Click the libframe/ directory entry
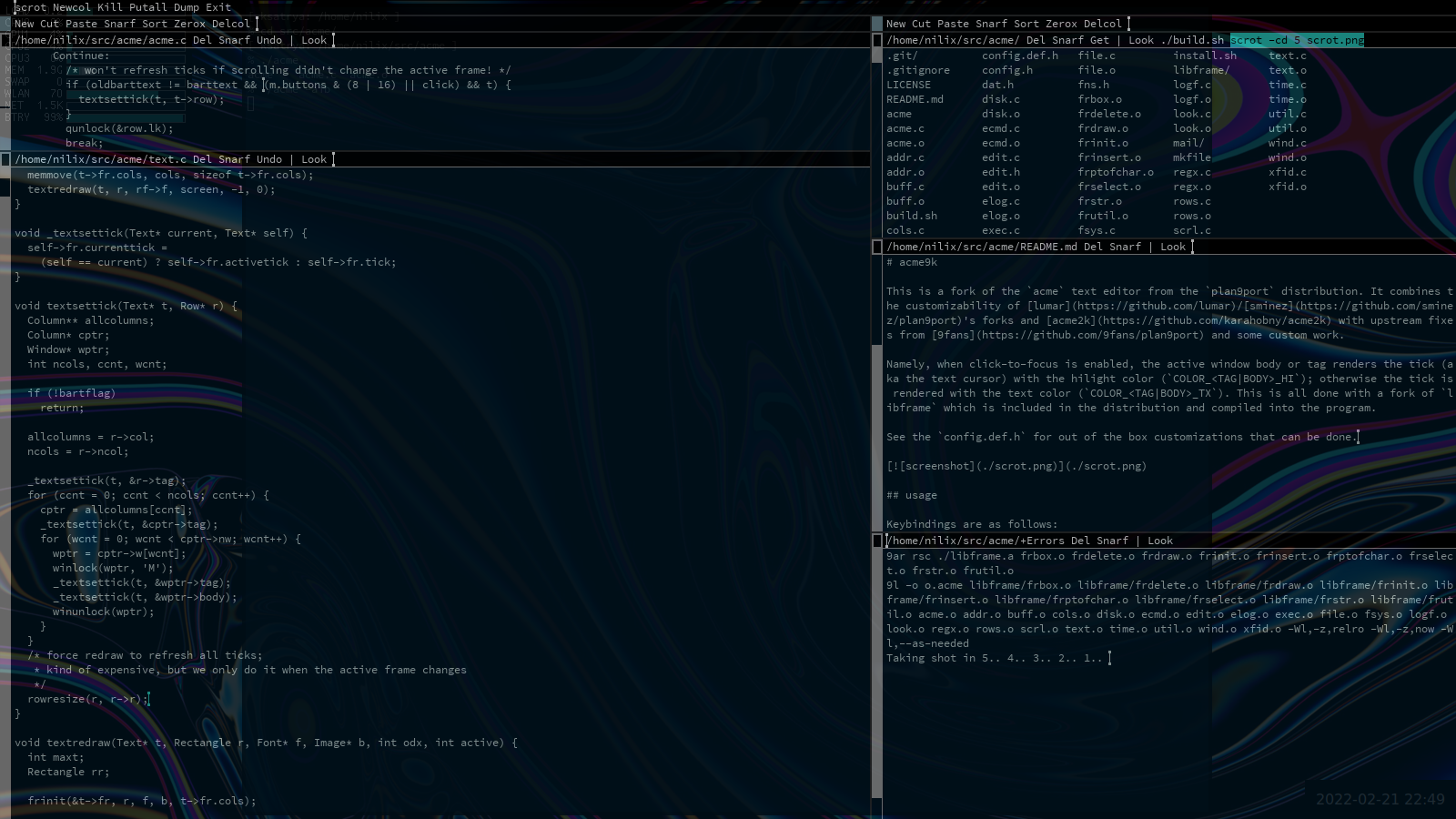The width and height of the screenshot is (1456, 819). [1201, 70]
